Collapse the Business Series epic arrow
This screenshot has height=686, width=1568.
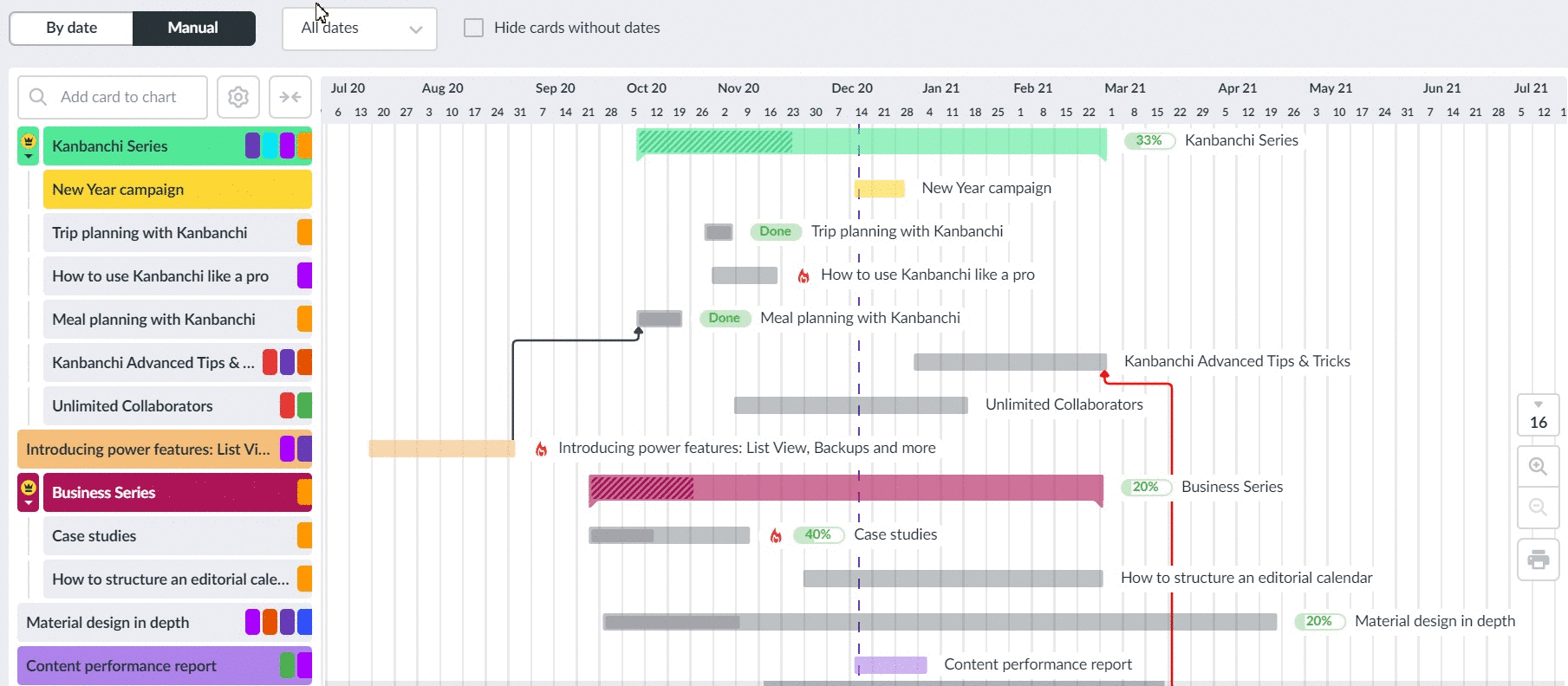click(x=29, y=503)
